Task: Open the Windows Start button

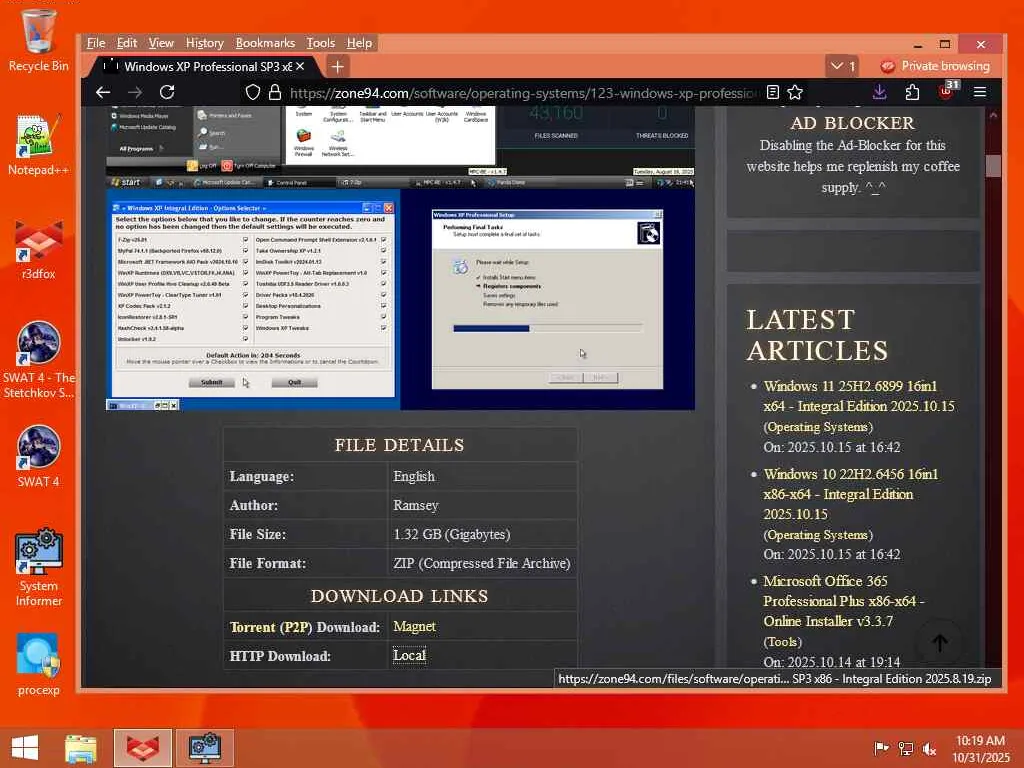Action: tap(25, 748)
